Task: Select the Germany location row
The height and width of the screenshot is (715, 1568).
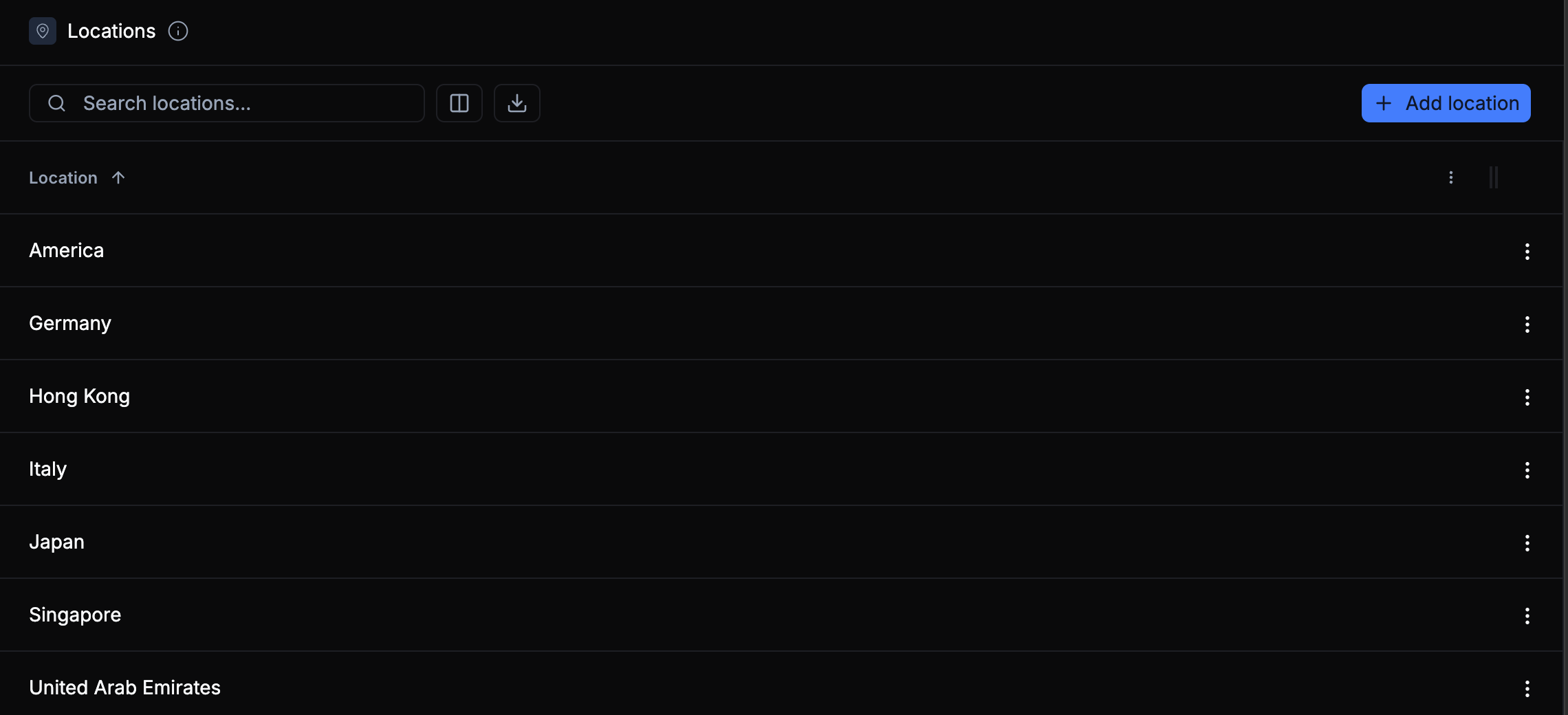Action: pos(70,323)
